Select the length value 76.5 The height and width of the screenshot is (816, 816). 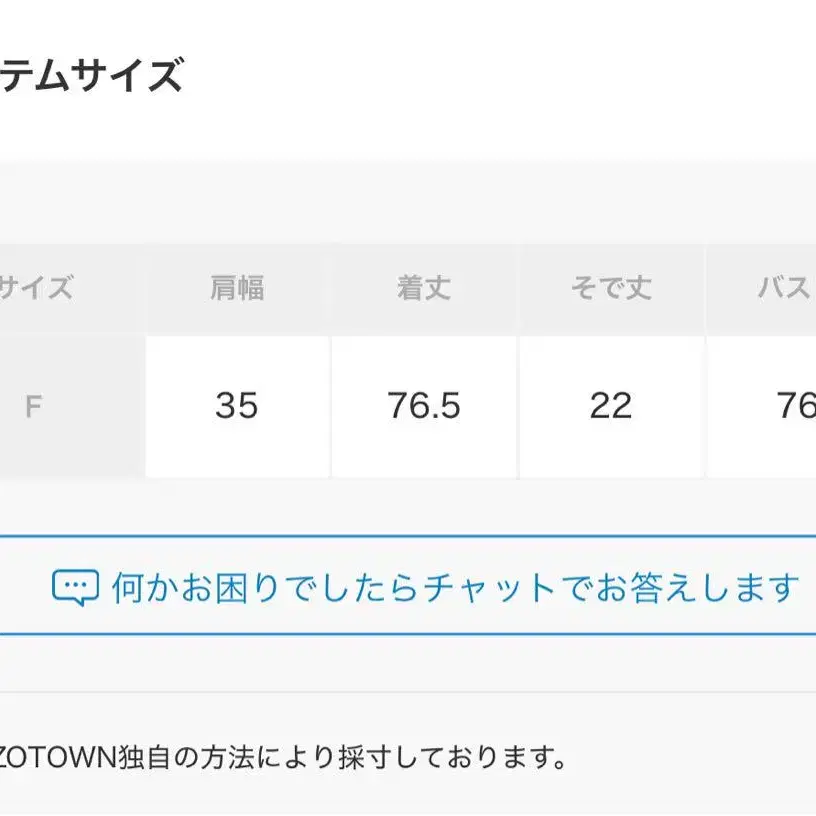click(424, 406)
